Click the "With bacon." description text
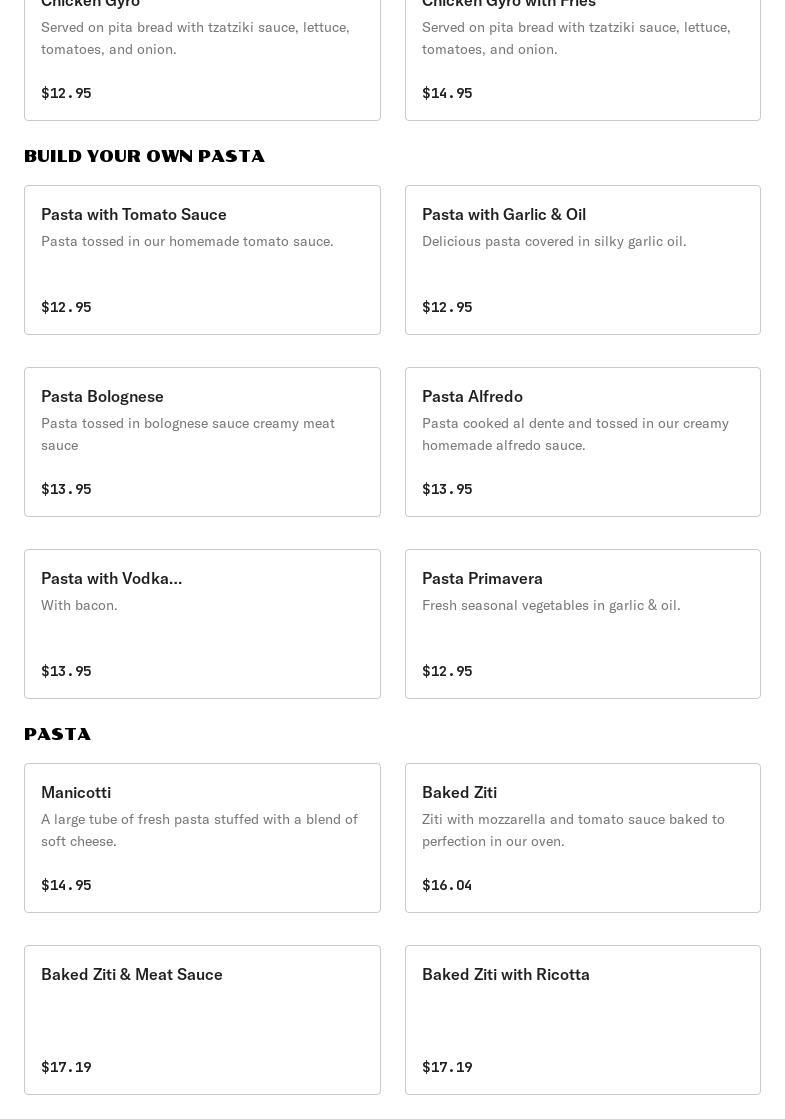Image resolution: width=785 pixels, height=1119 pixels. [79, 605]
